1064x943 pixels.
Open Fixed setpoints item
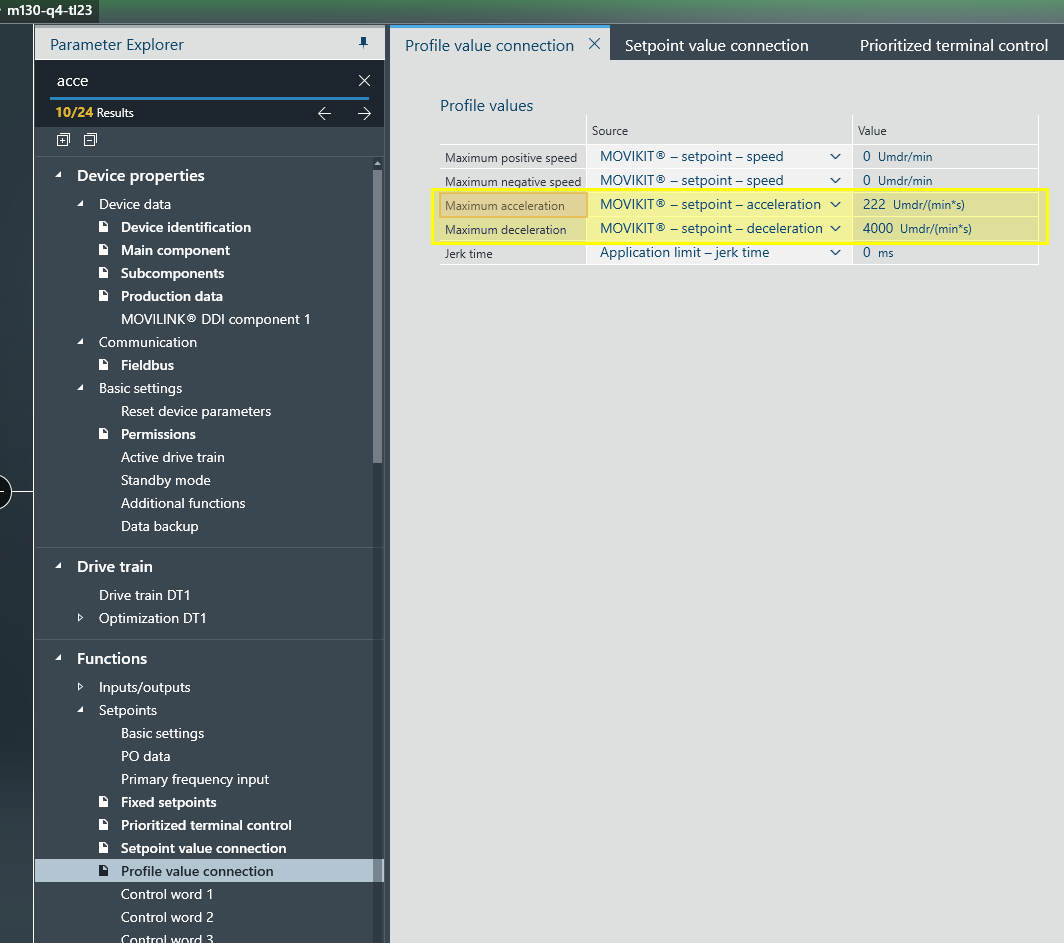click(168, 803)
